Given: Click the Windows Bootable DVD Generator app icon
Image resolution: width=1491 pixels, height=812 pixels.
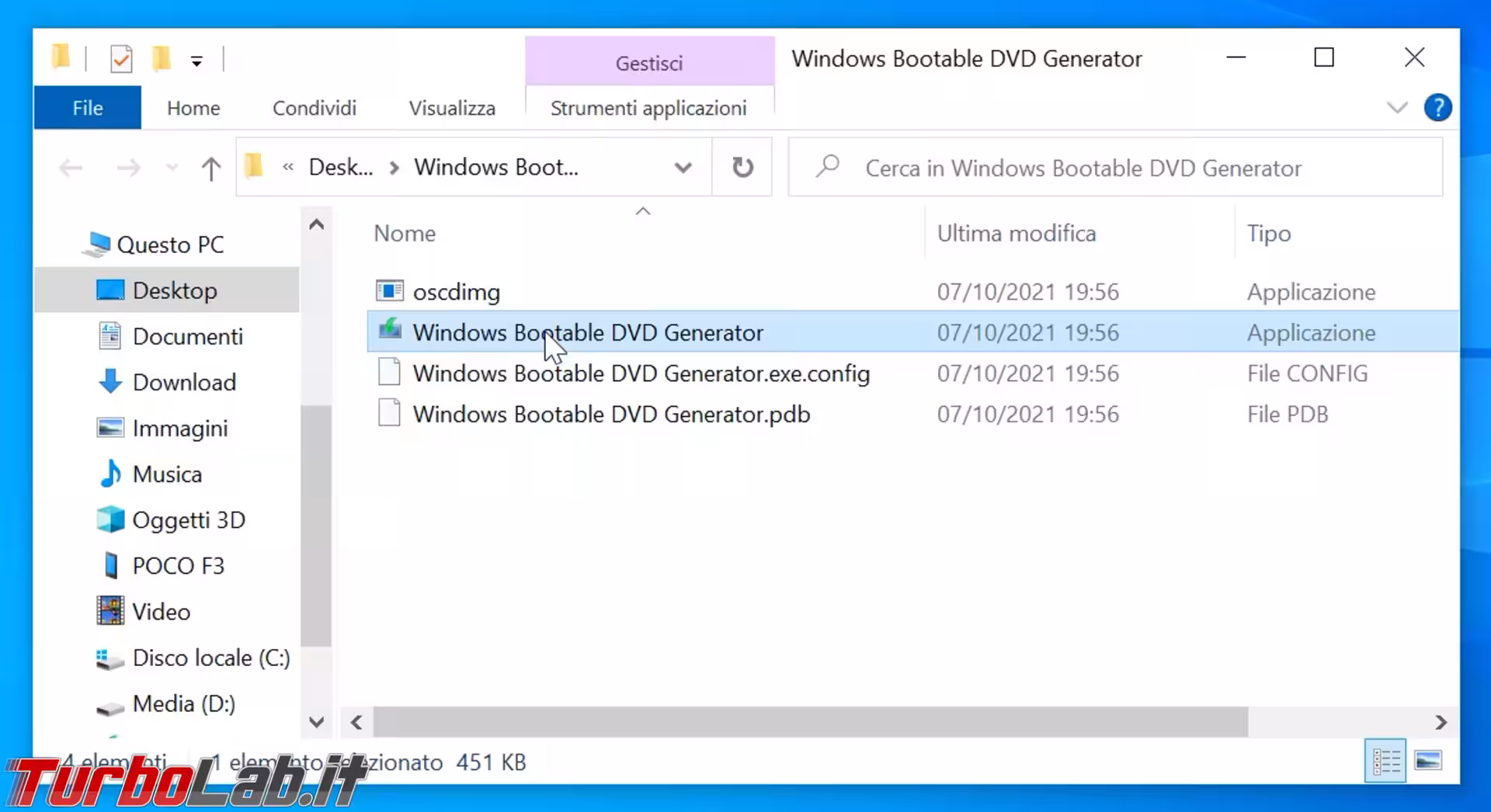Looking at the screenshot, I should [x=389, y=331].
